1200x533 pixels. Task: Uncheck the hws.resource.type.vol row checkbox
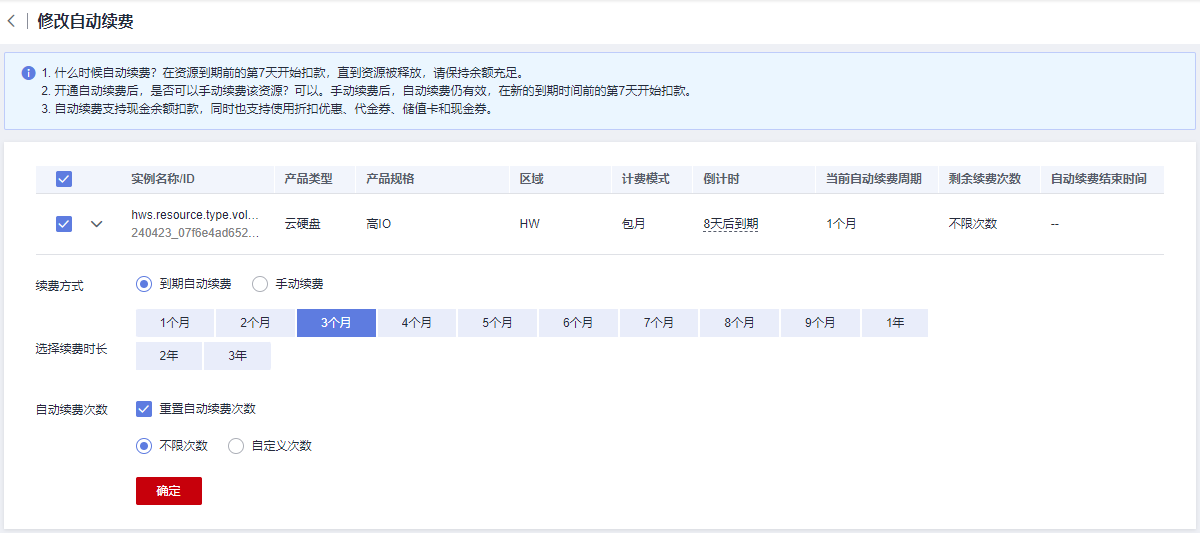[x=64, y=224]
